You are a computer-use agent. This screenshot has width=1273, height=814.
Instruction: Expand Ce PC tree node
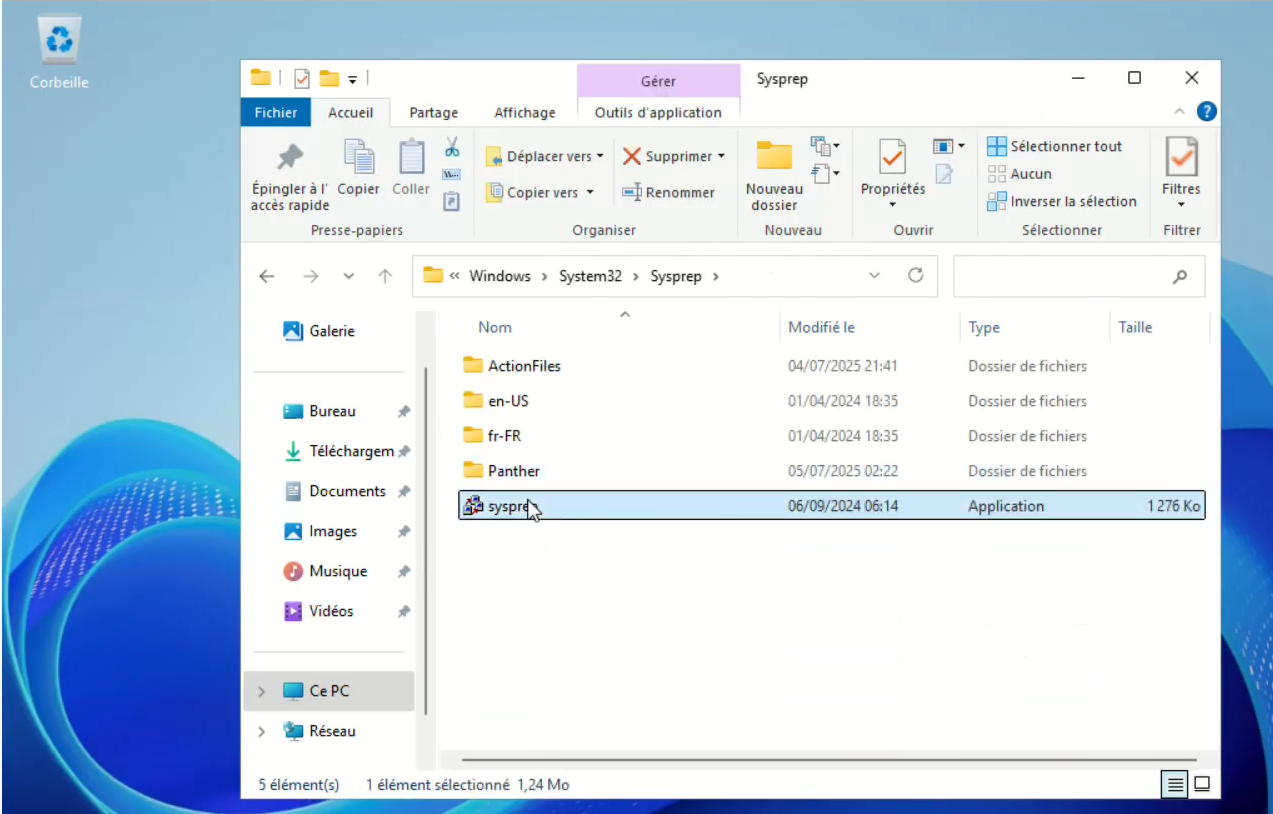coord(262,691)
